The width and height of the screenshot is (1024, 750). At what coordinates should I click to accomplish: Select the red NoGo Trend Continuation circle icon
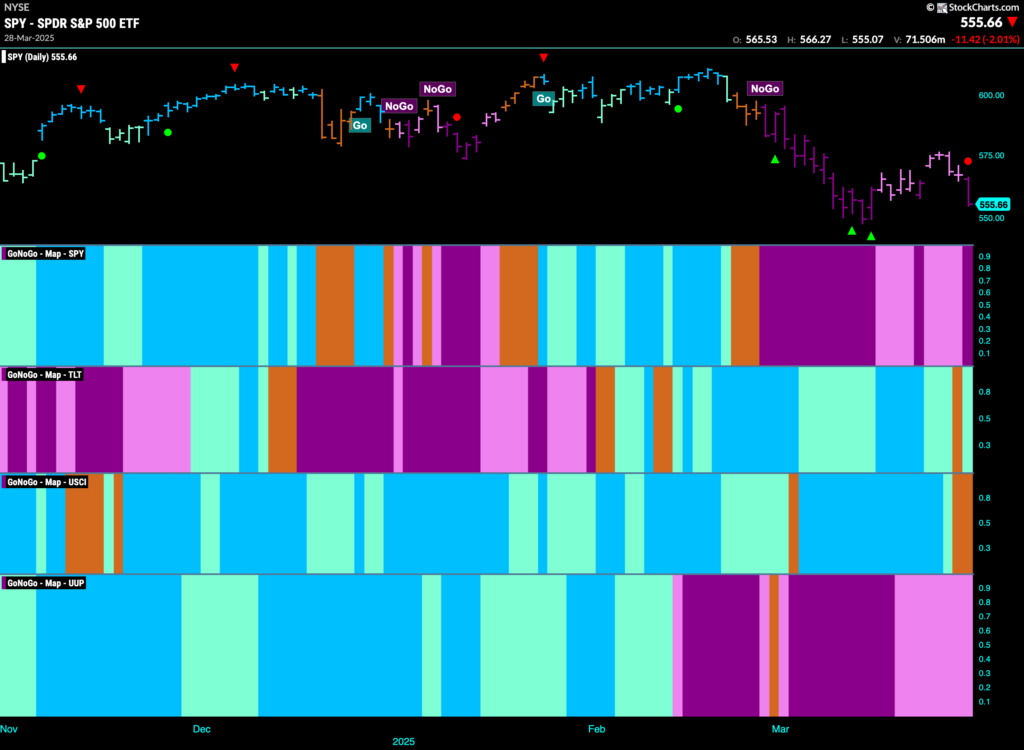458,116
